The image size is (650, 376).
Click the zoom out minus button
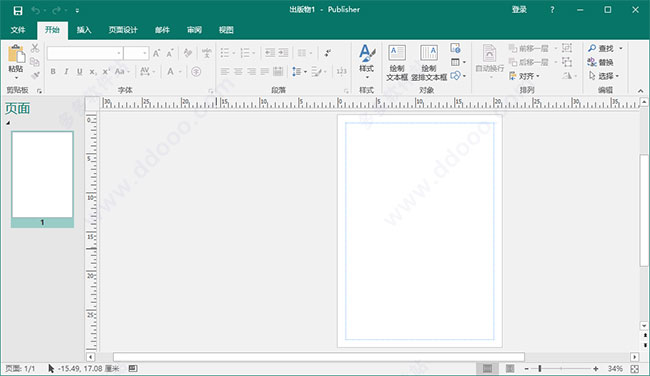526,369
